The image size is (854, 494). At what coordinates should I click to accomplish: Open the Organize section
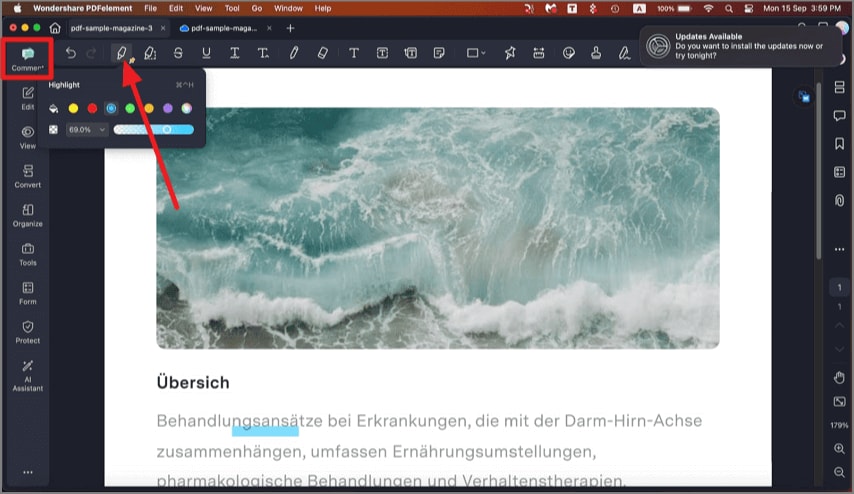click(28, 216)
